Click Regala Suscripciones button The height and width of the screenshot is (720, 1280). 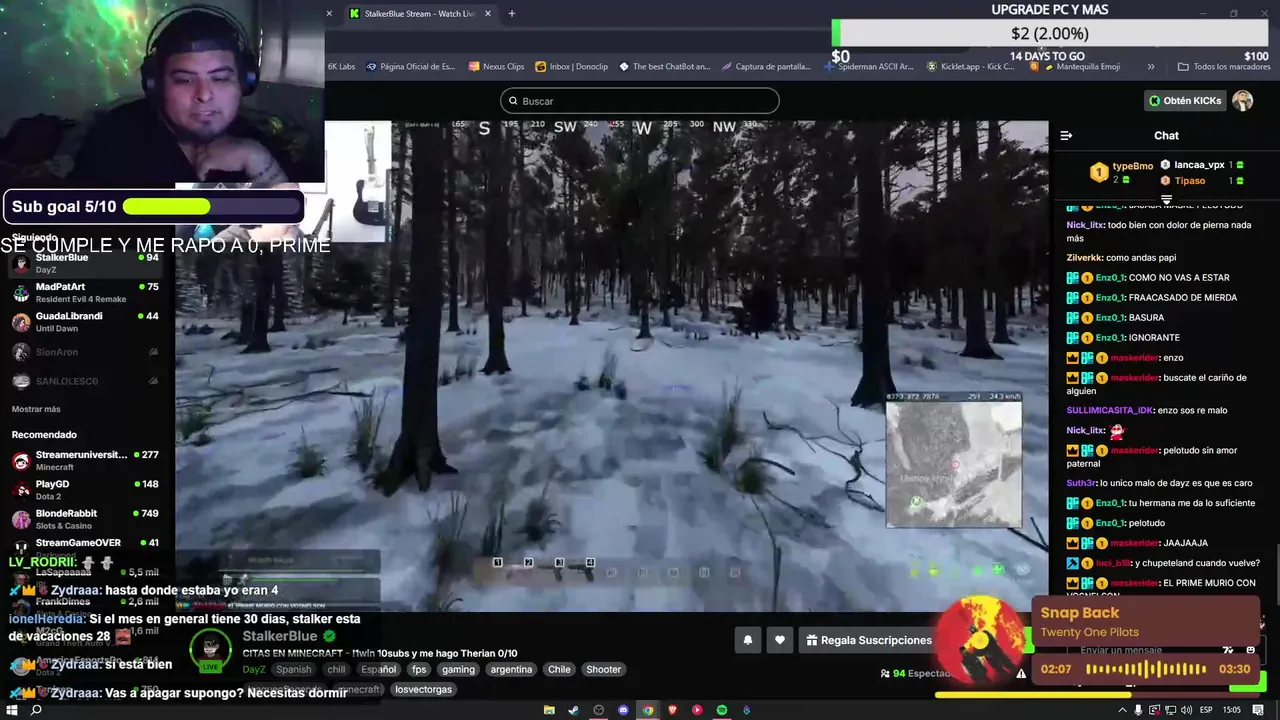[x=869, y=640]
